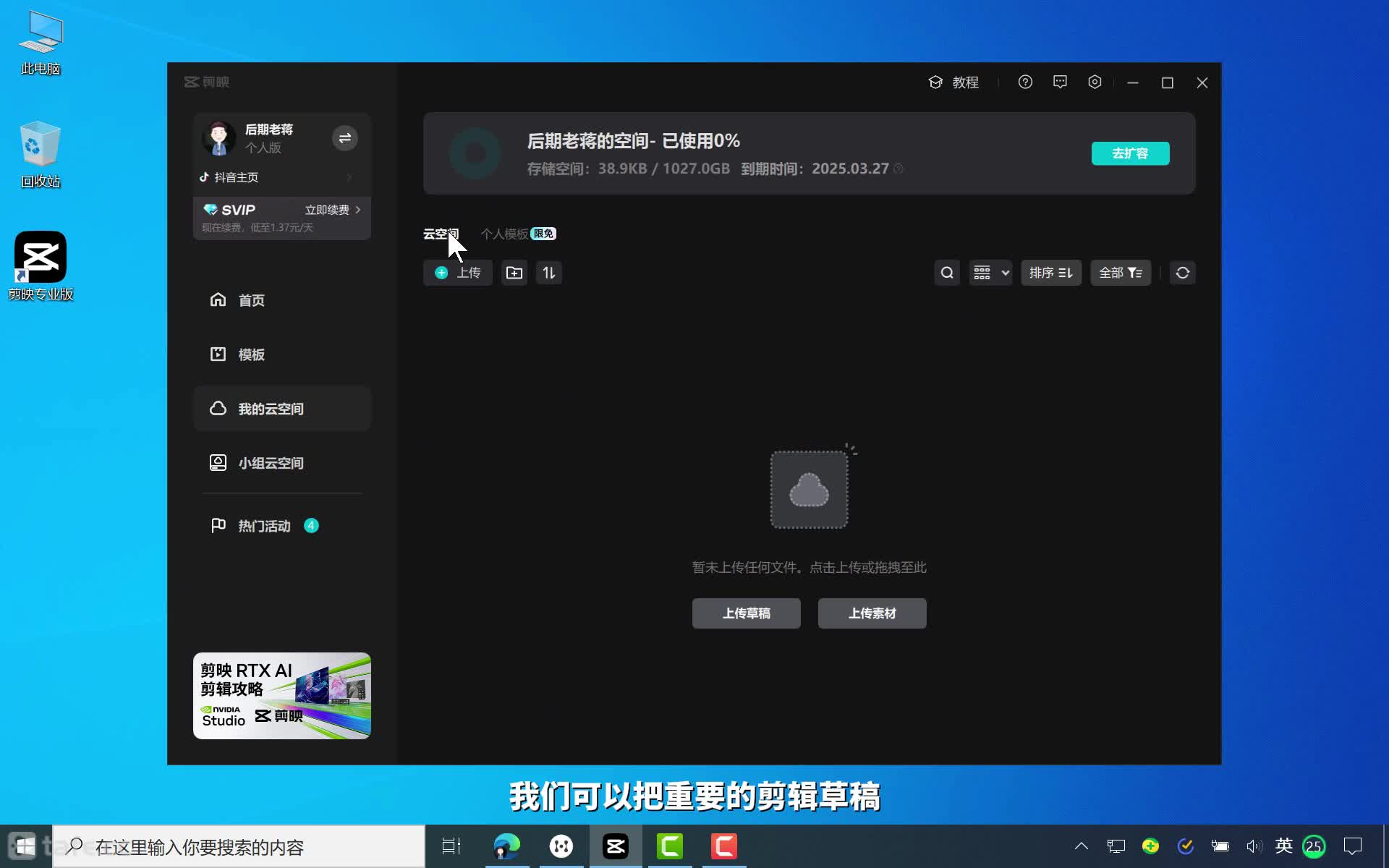The image size is (1389, 868).
Task: Click the Windows search box
Action: tap(239, 847)
